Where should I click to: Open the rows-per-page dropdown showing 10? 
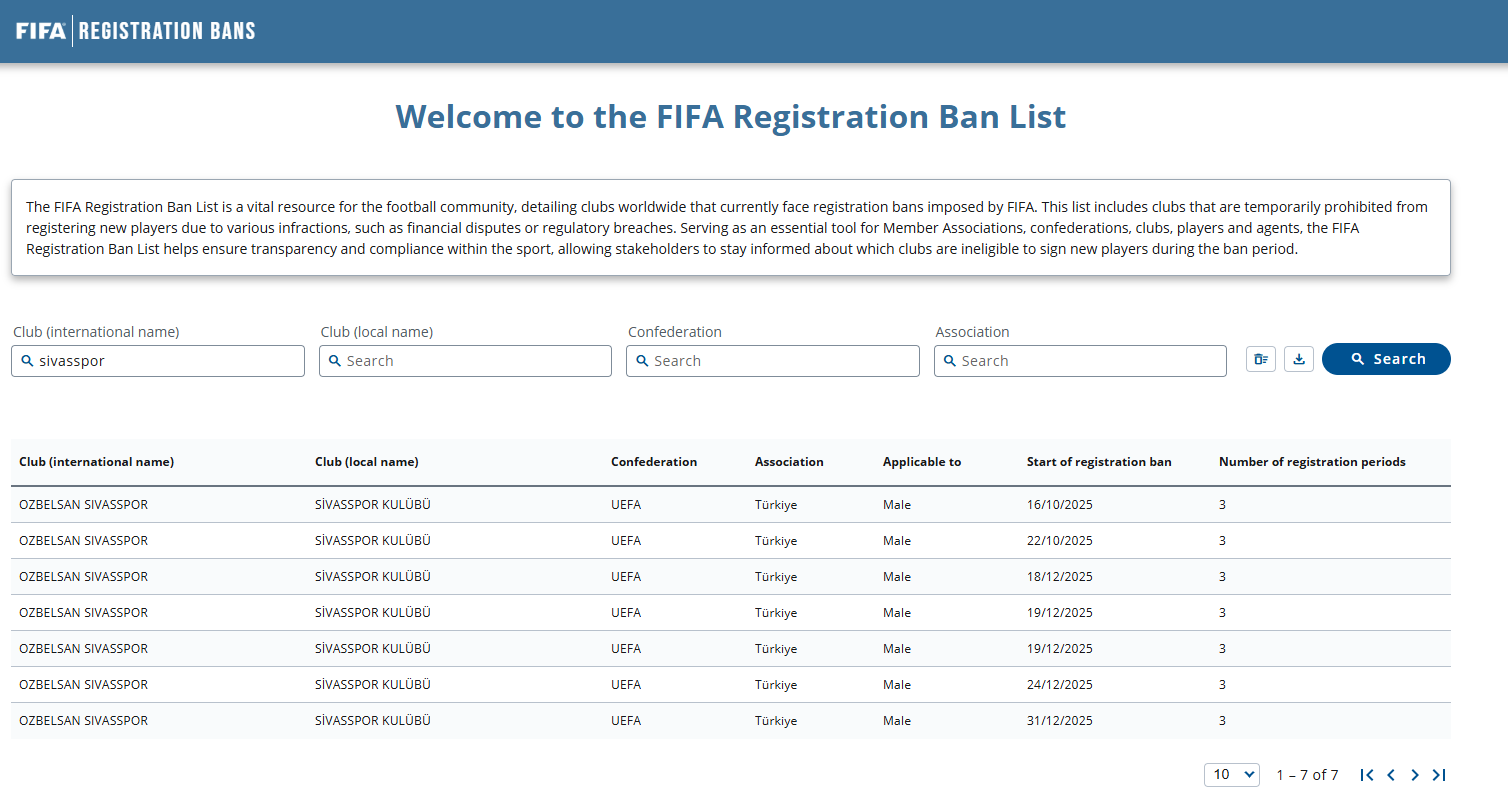(x=1231, y=774)
